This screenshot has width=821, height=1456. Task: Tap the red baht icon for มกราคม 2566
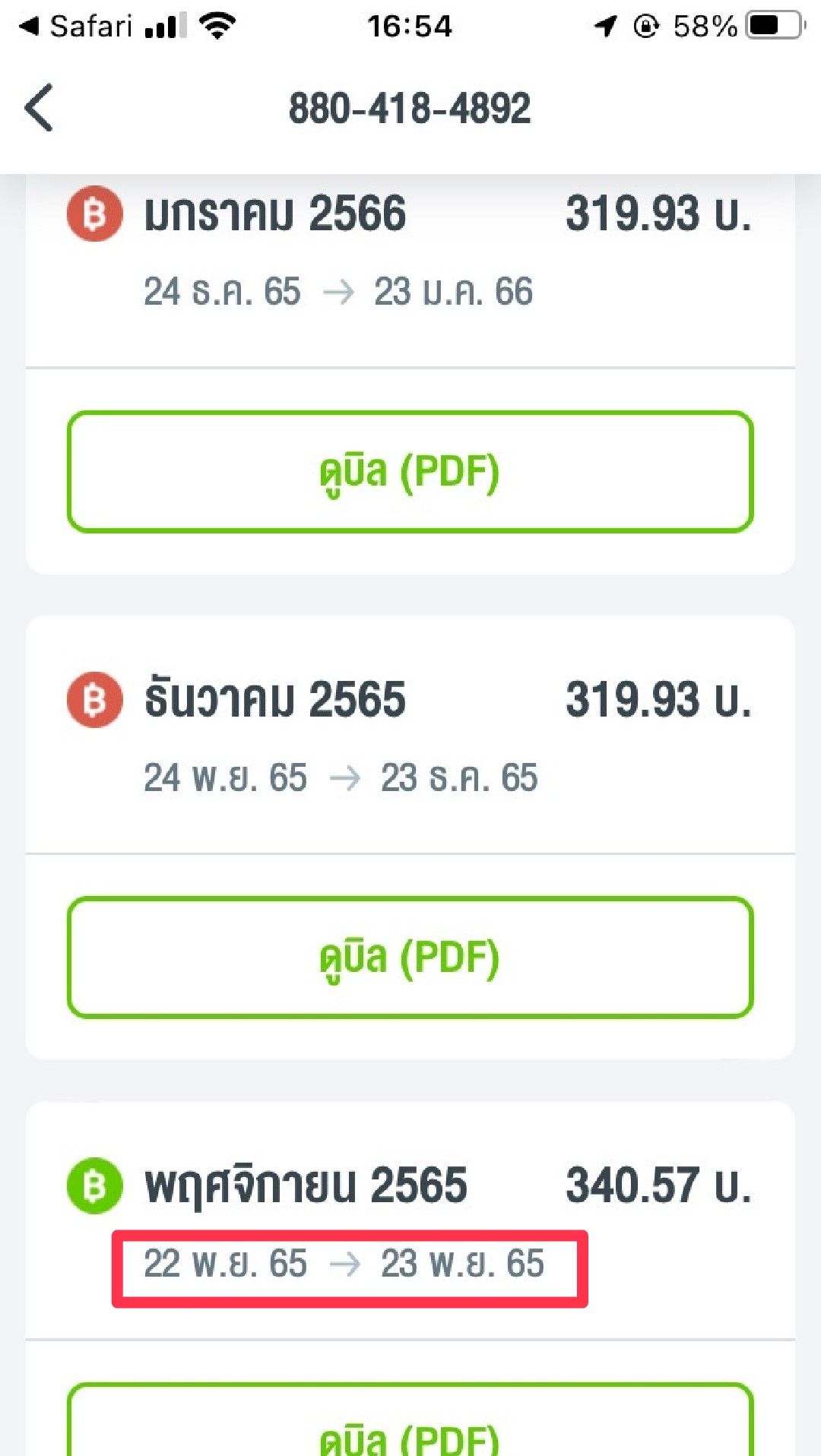pyautogui.click(x=94, y=214)
